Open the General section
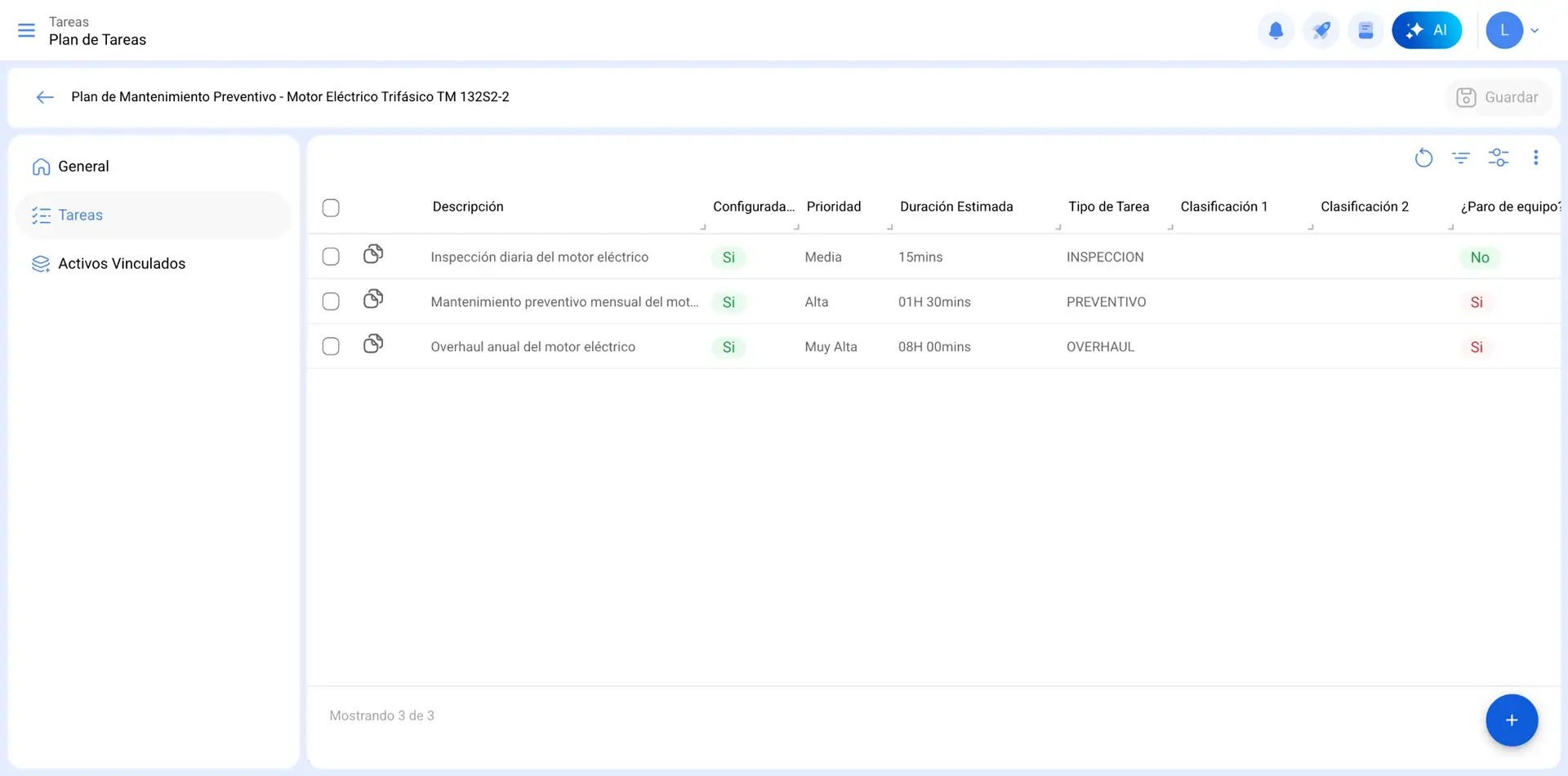This screenshot has height=776, width=1568. [x=153, y=167]
